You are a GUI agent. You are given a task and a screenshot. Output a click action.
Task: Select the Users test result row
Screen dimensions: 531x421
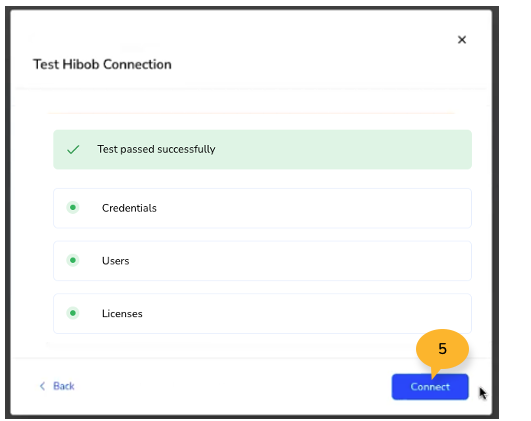tap(262, 261)
